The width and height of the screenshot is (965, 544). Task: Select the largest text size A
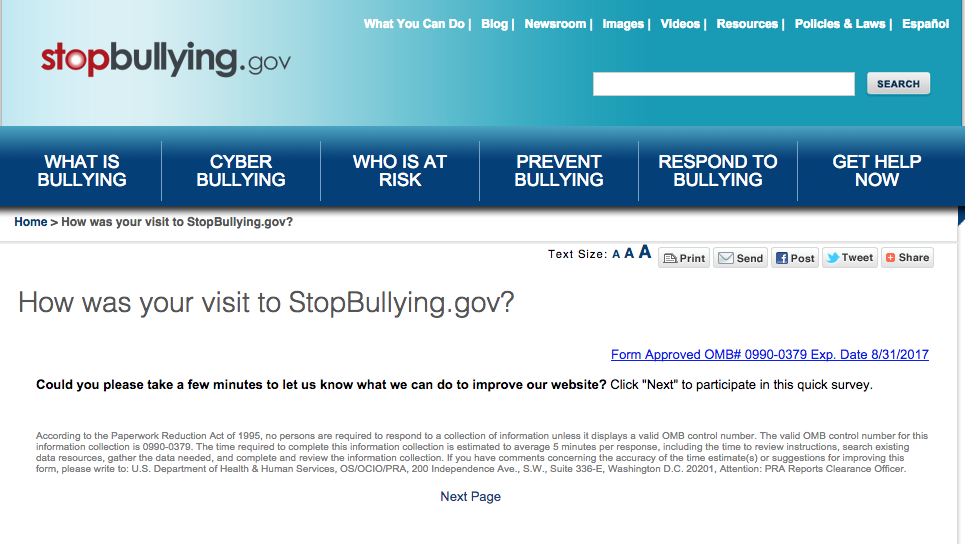pos(644,252)
